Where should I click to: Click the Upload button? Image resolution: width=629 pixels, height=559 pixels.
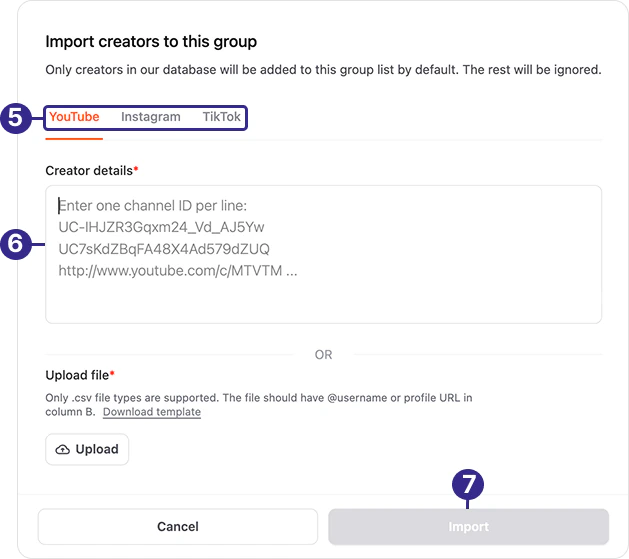click(87, 449)
